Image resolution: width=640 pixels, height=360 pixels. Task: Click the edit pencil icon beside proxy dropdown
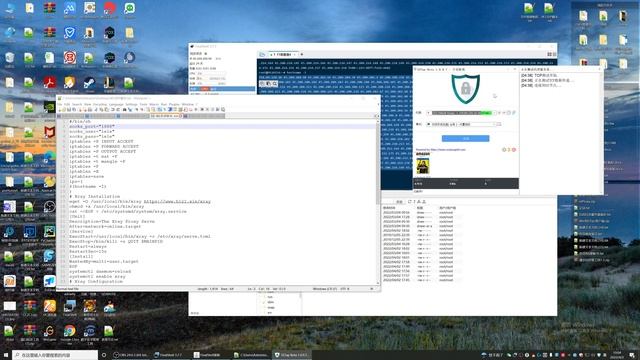pyautogui.click(x=514, y=113)
